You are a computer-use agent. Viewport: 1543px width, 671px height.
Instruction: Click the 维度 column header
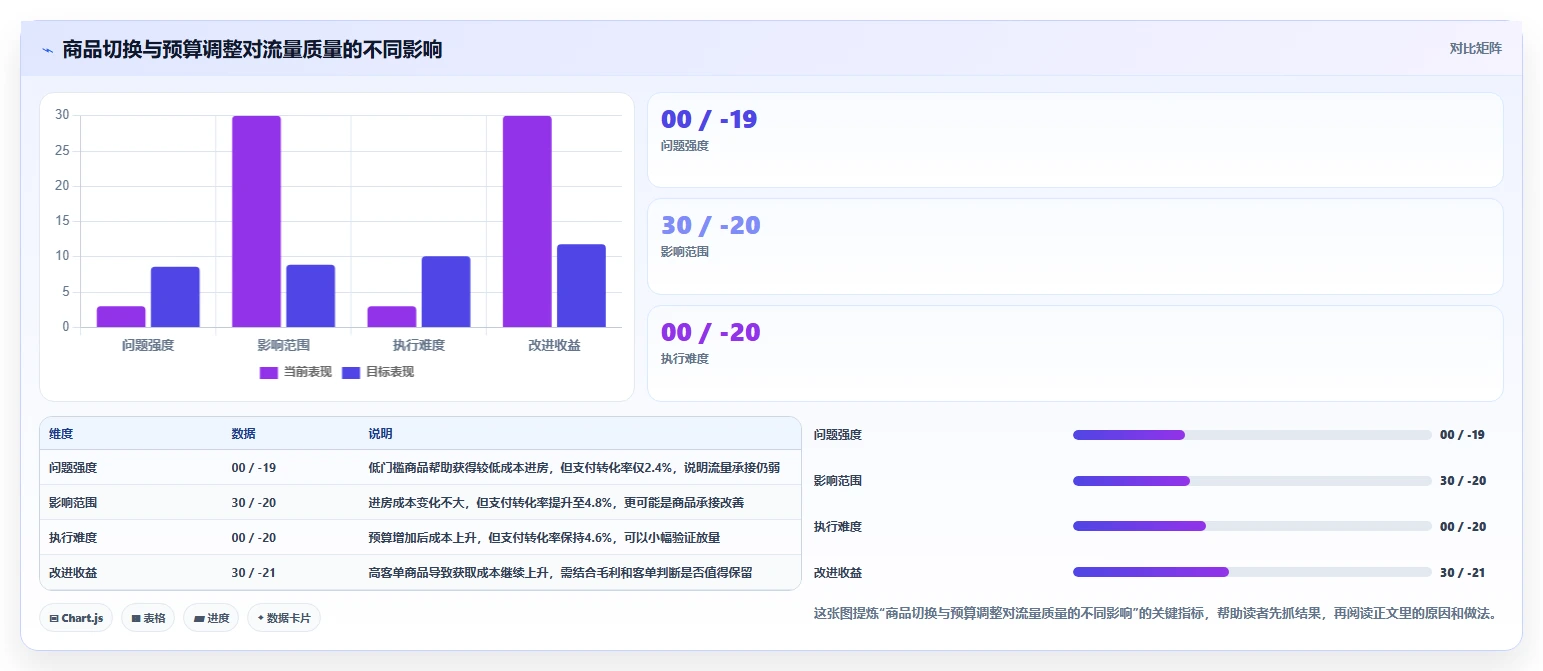point(61,434)
